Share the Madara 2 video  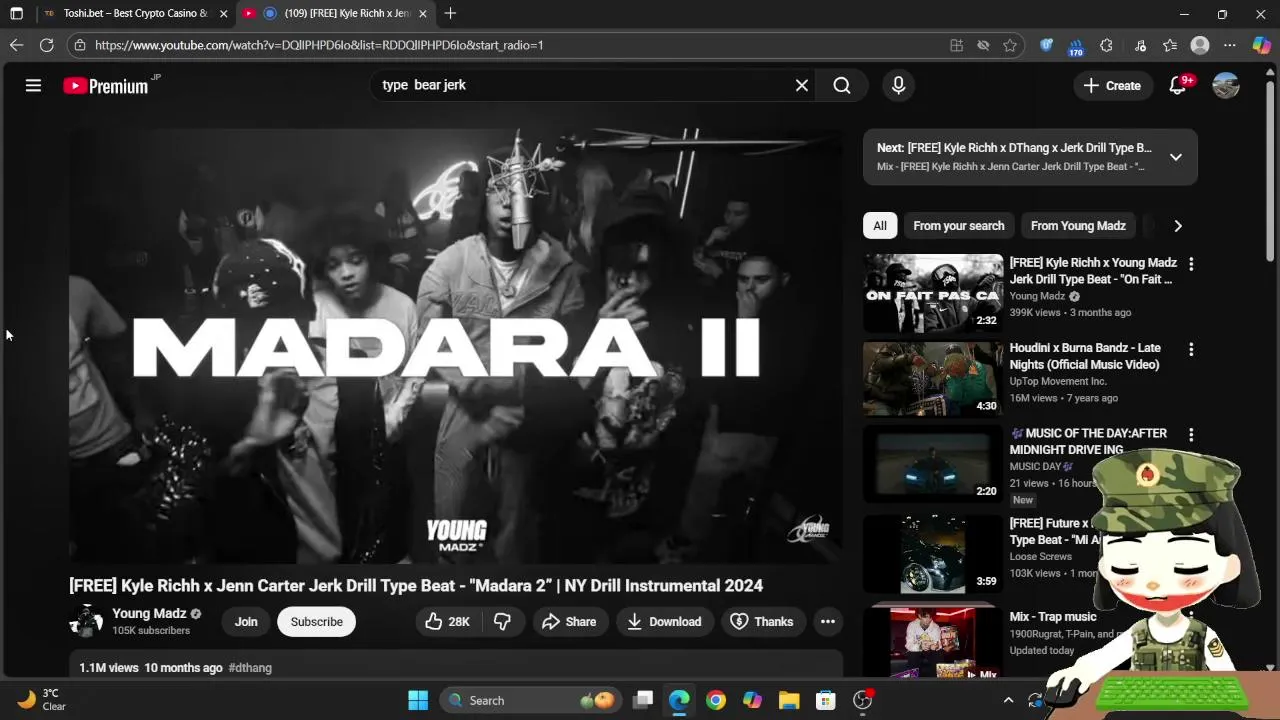pos(569,622)
